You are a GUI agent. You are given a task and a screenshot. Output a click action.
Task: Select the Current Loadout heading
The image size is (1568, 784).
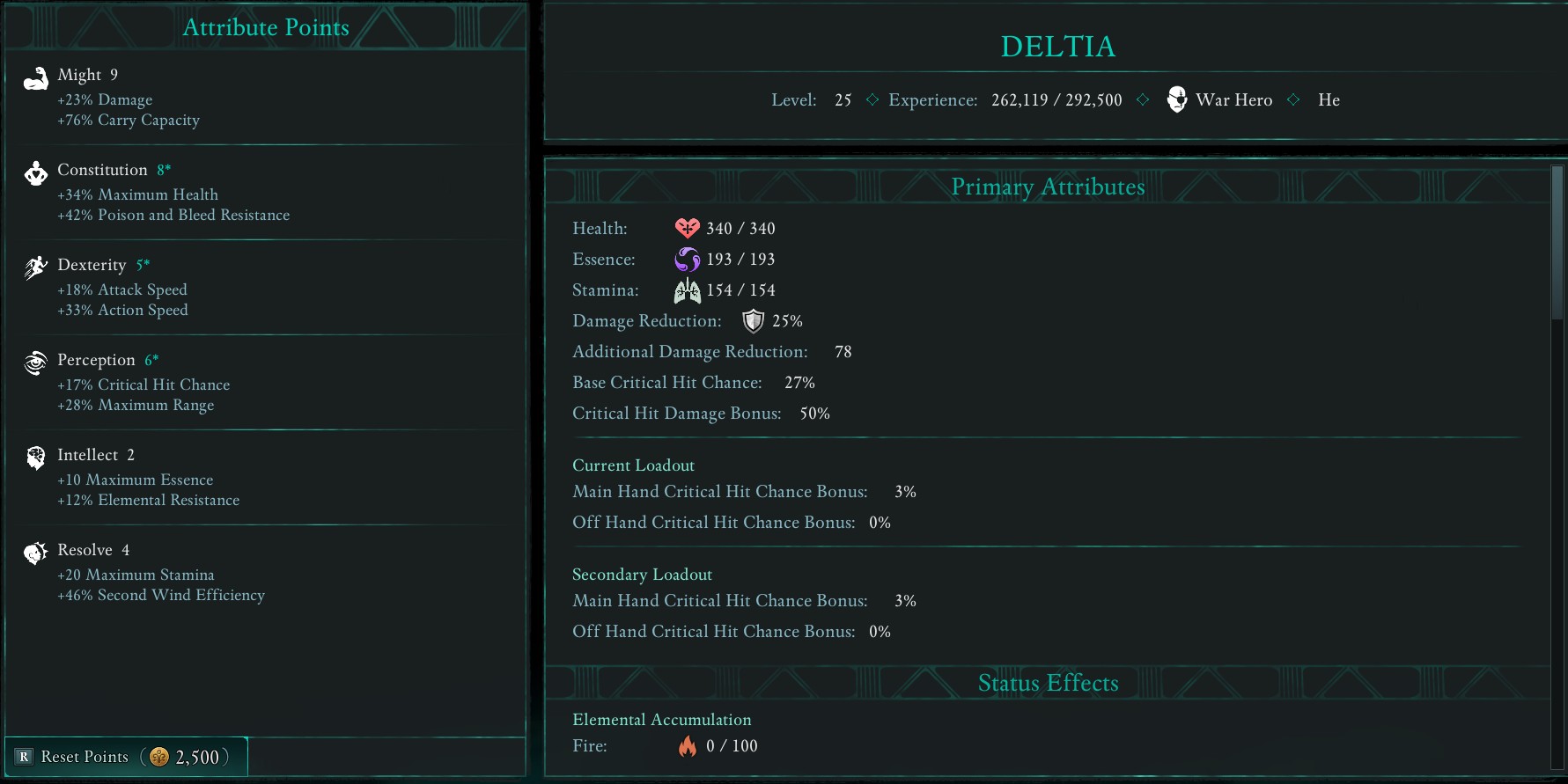click(x=633, y=465)
